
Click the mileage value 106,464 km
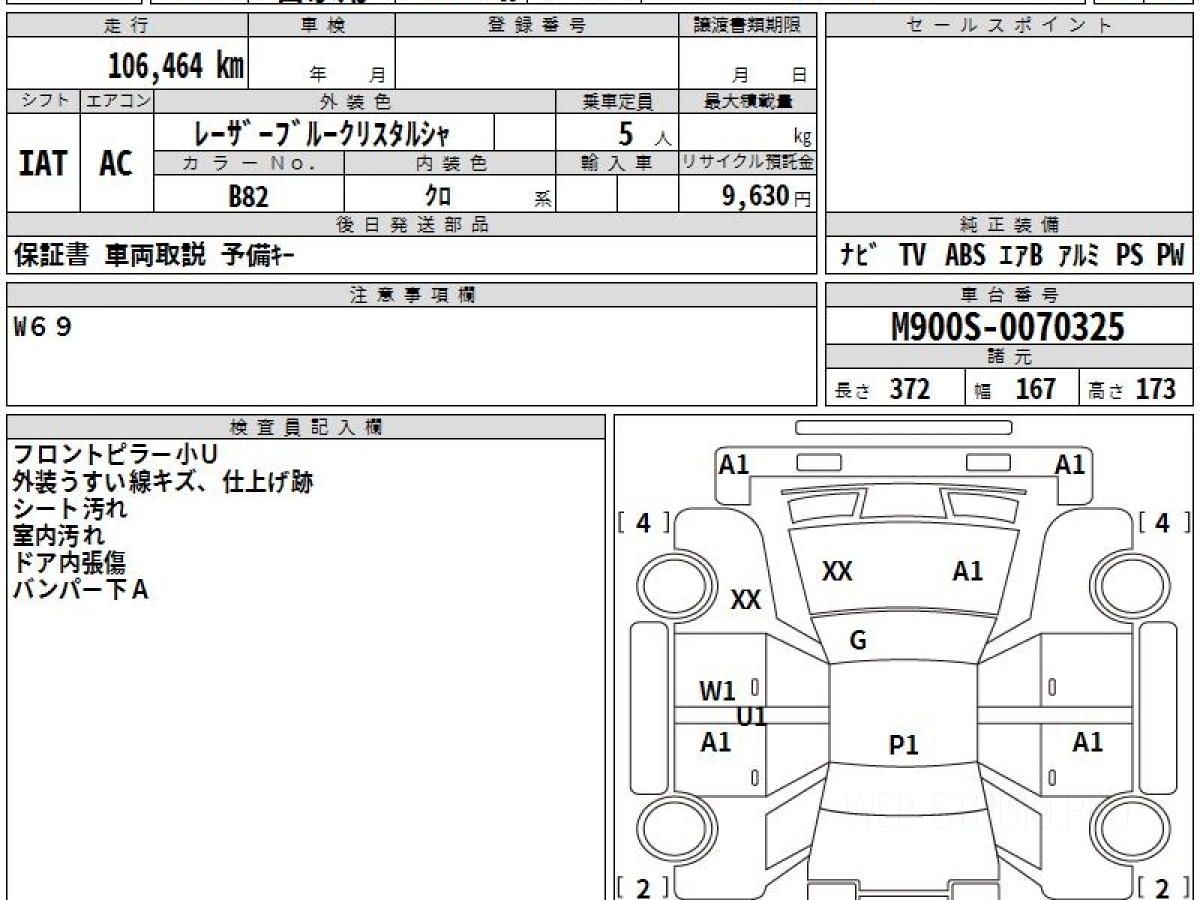(176, 66)
